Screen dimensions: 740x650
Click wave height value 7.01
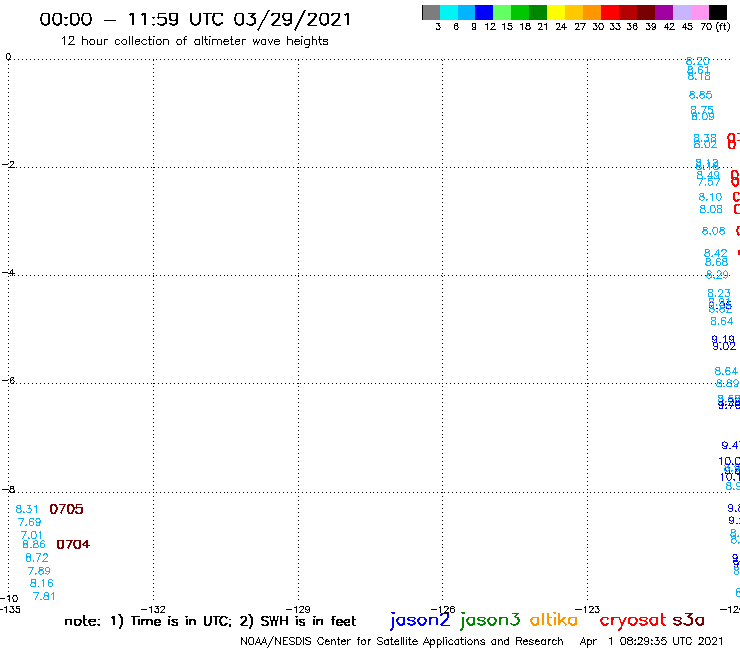[32, 535]
